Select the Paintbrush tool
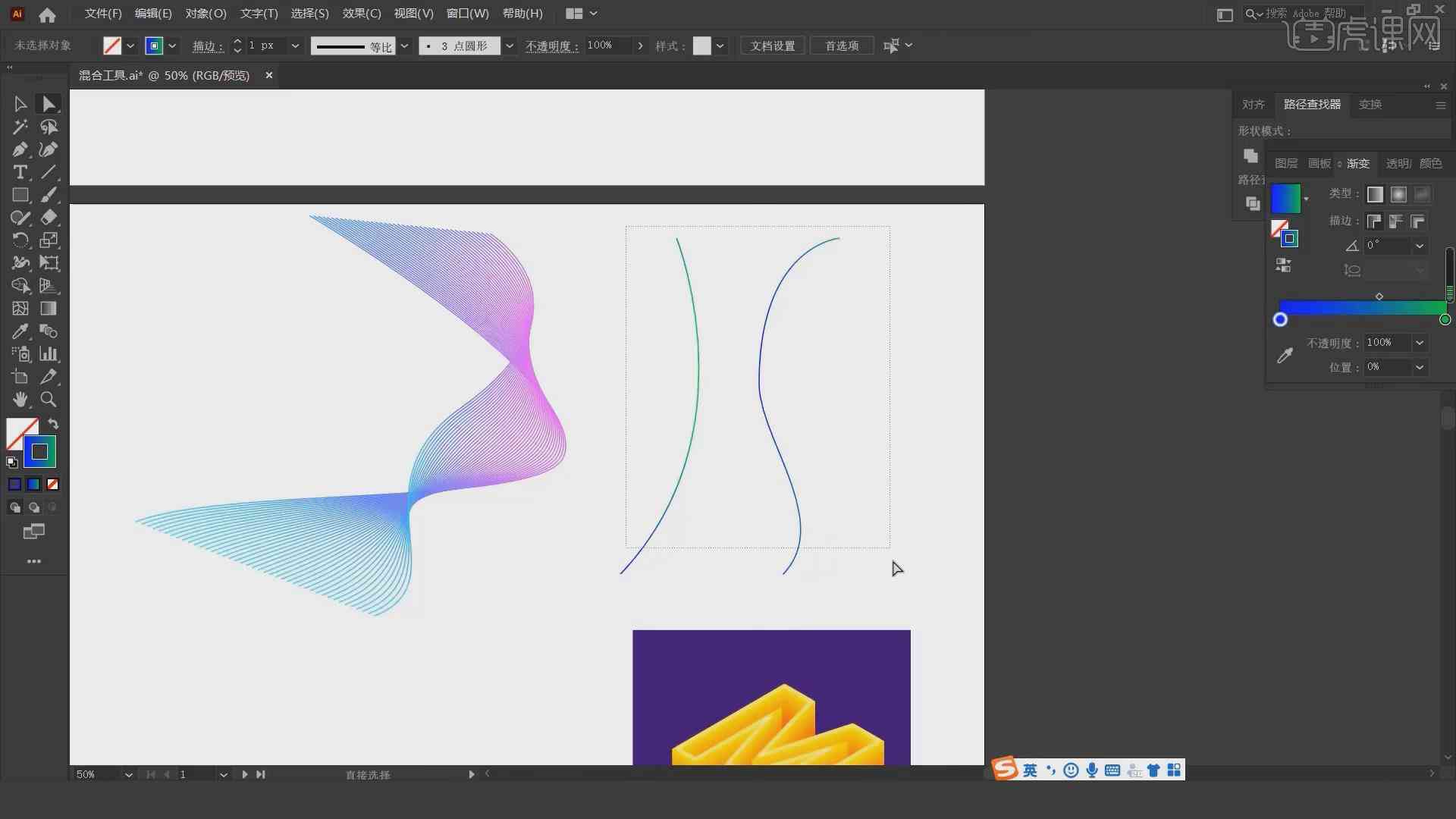 click(x=49, y=195)
